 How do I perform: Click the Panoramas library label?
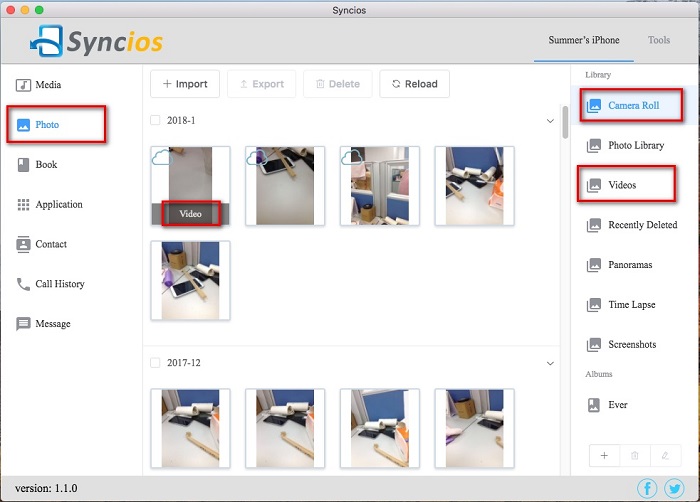(x=630, y=265)
